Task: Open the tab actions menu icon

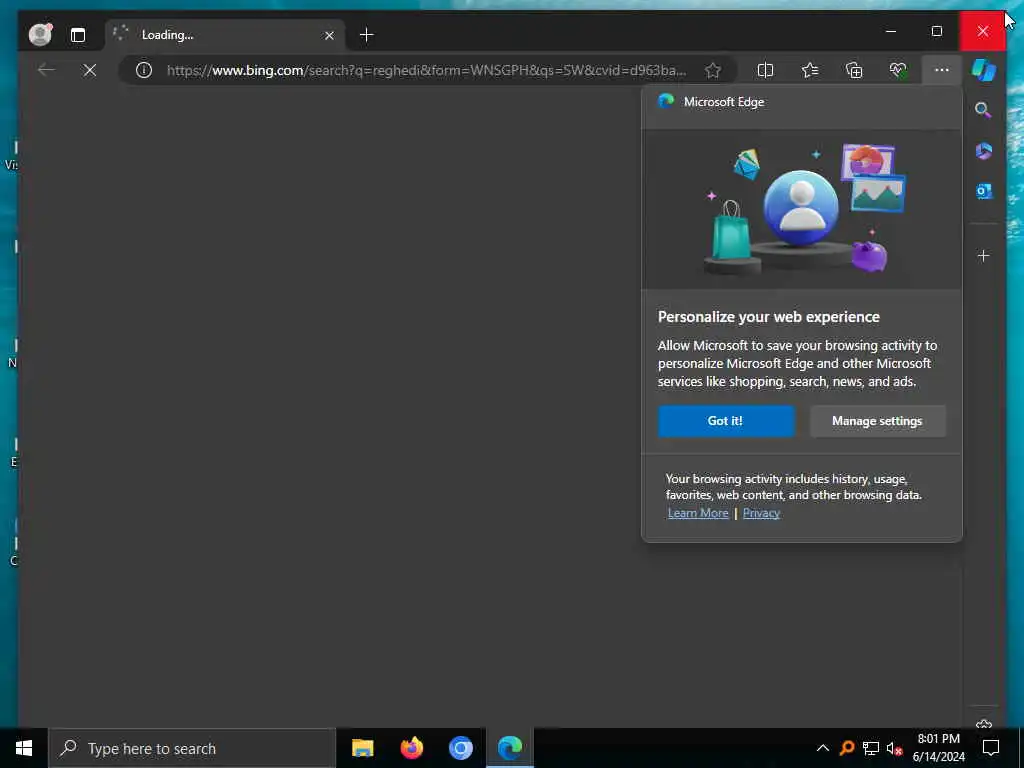Action: tap(78, 35)
